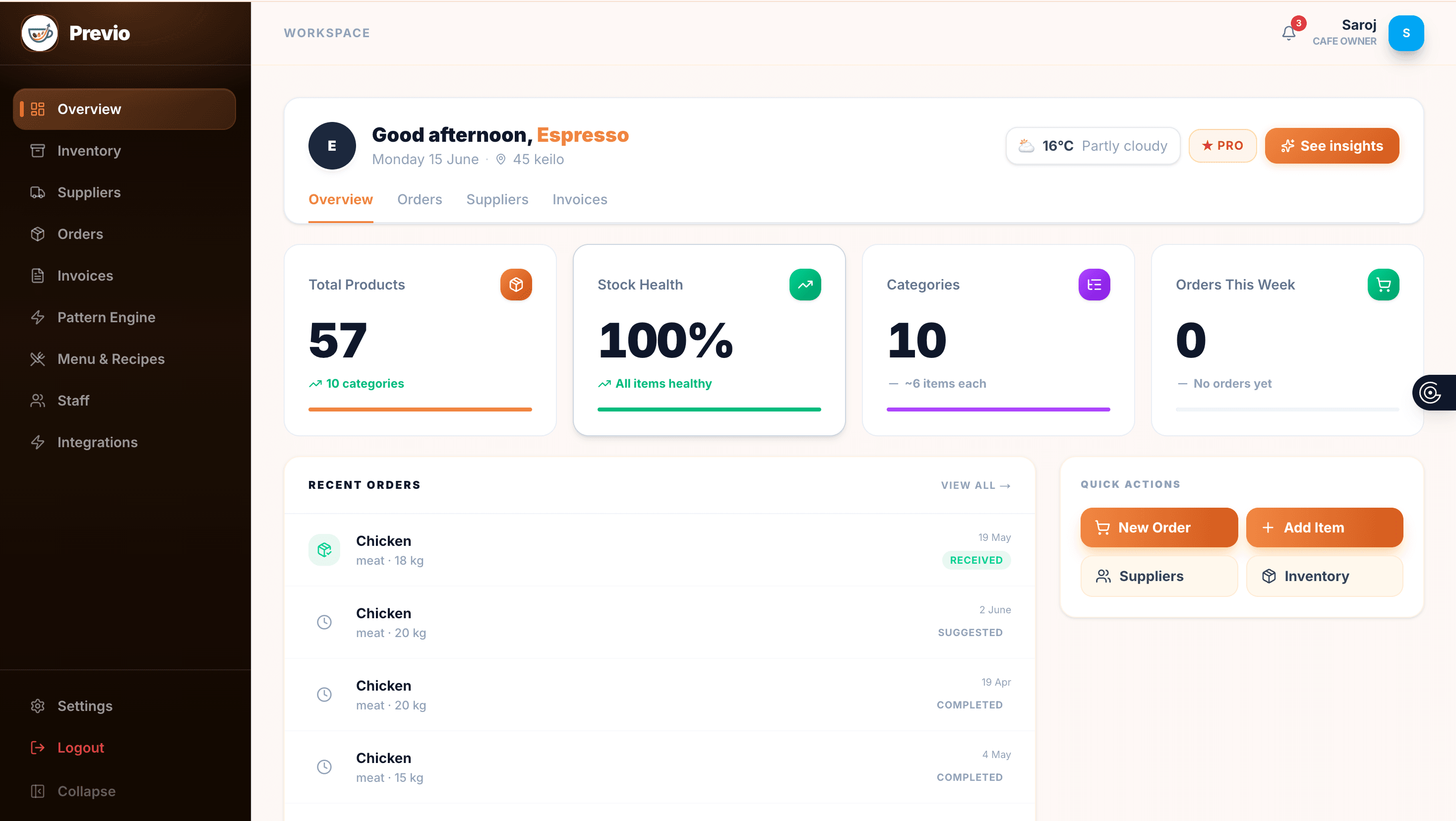Screen dimensions: 1456x821
Task: Click the PRO badge
Action: tap(1222, 146)
